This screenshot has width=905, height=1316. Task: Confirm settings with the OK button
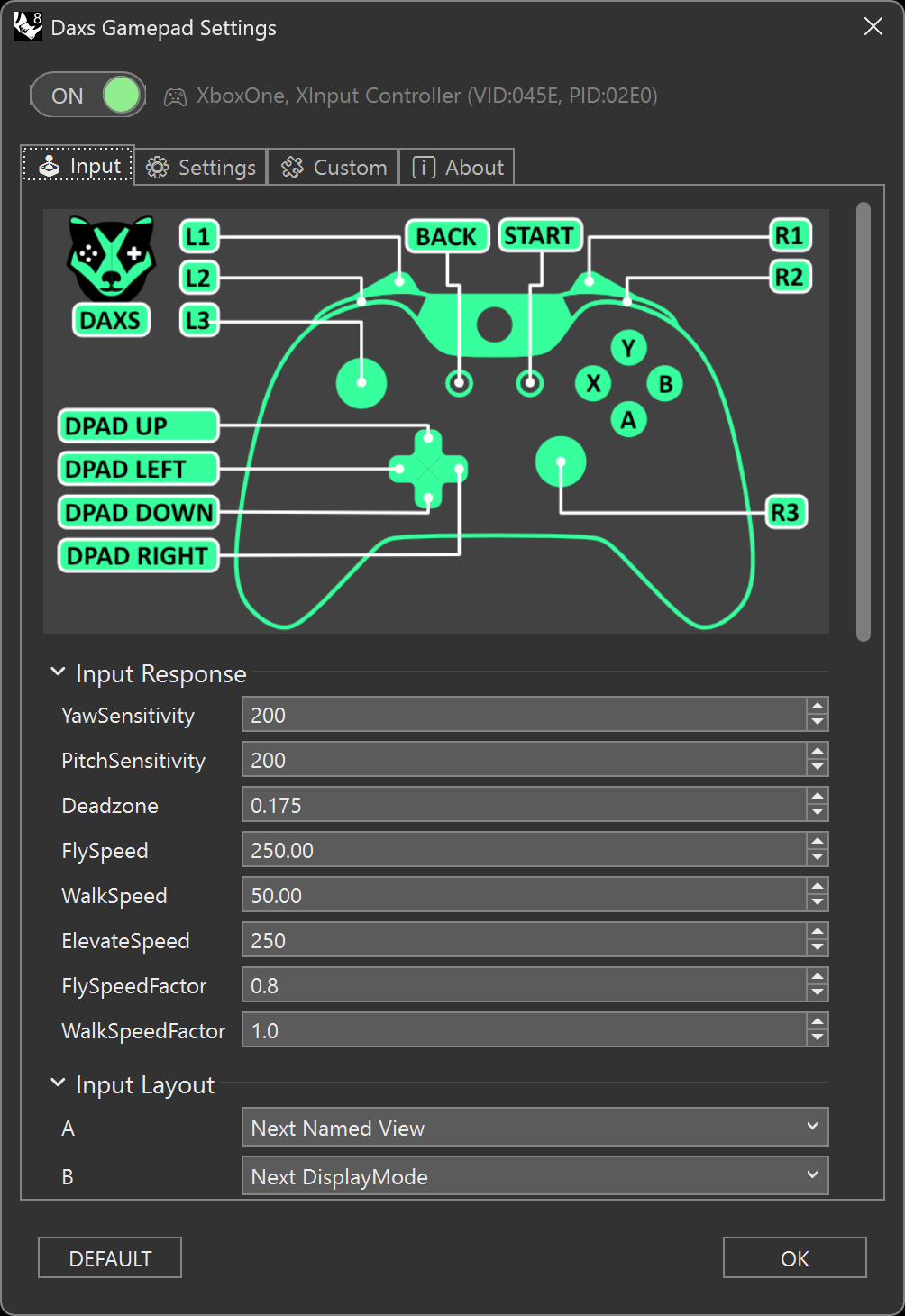(x=793, y=1257)
